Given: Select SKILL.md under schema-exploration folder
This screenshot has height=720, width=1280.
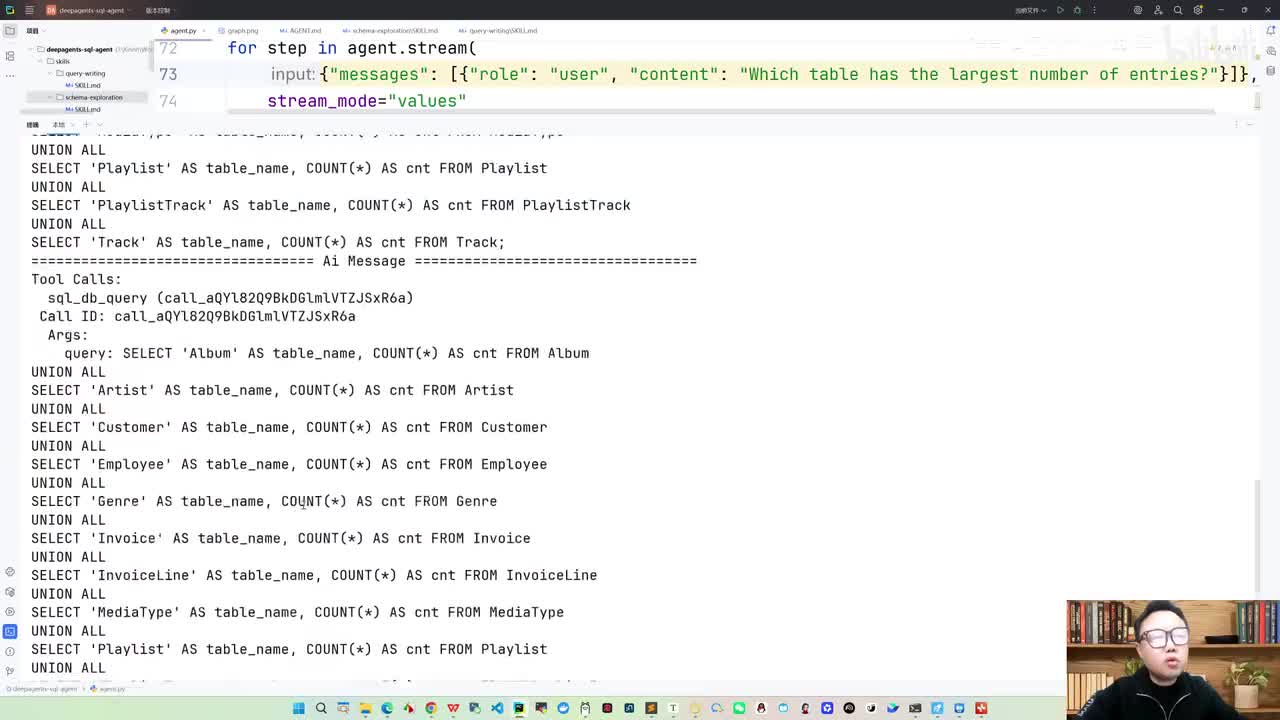Looking at the screenshot, I should (83, 109).
